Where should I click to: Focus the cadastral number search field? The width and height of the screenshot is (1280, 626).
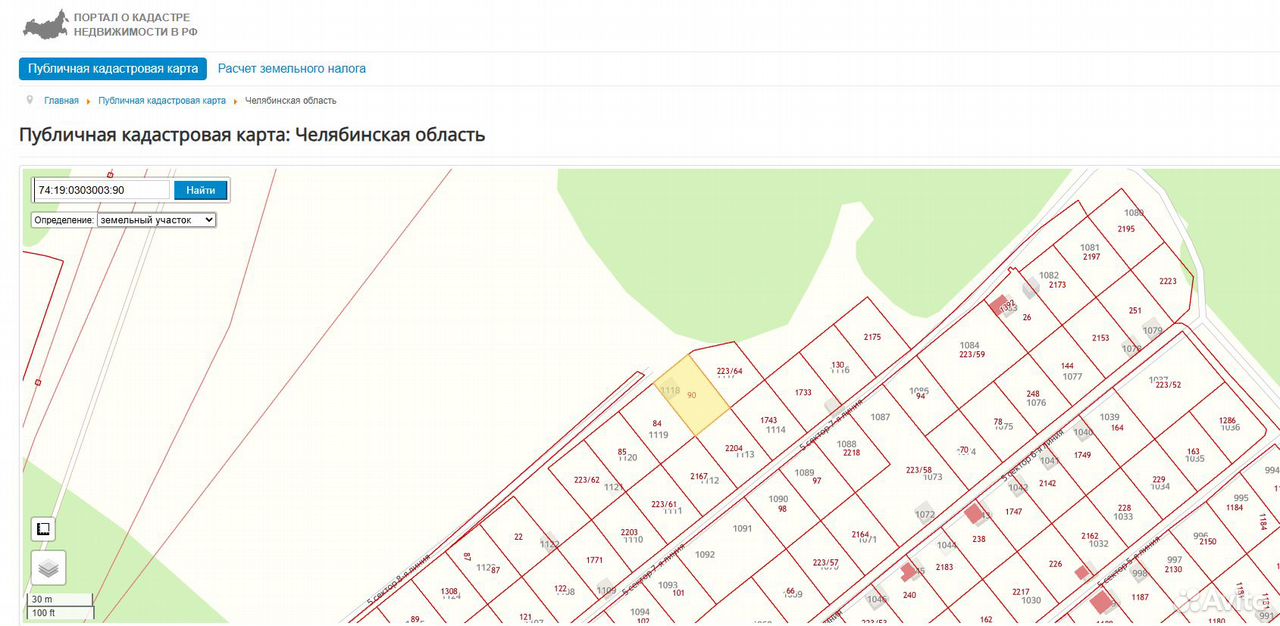pyautogui.click(x=102, y=190)
